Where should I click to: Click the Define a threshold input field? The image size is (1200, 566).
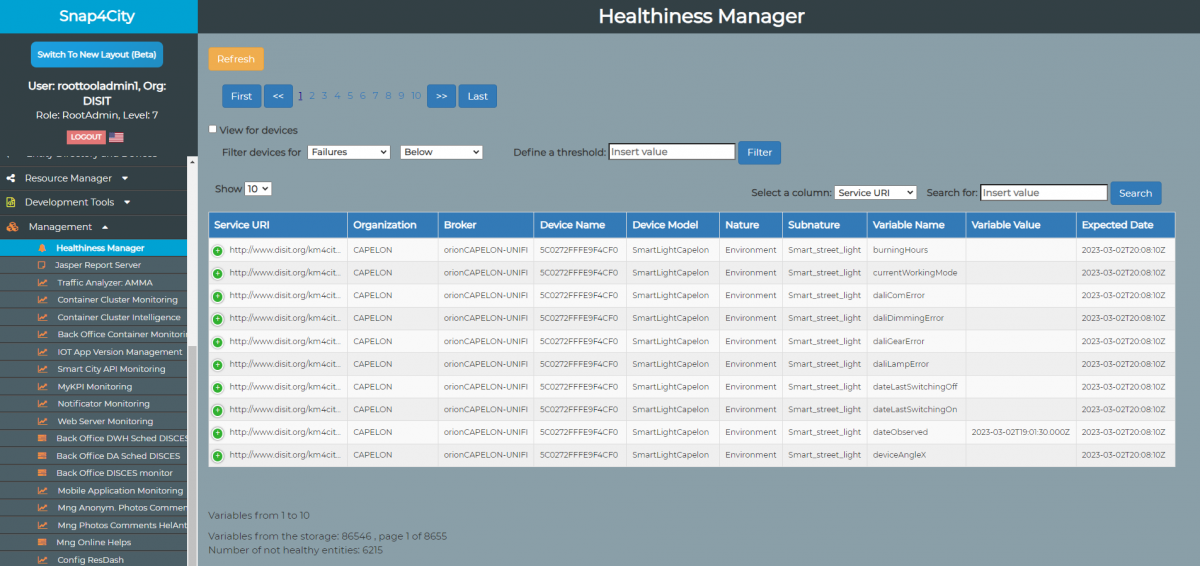pyautogui.click(x=671, y=152)
